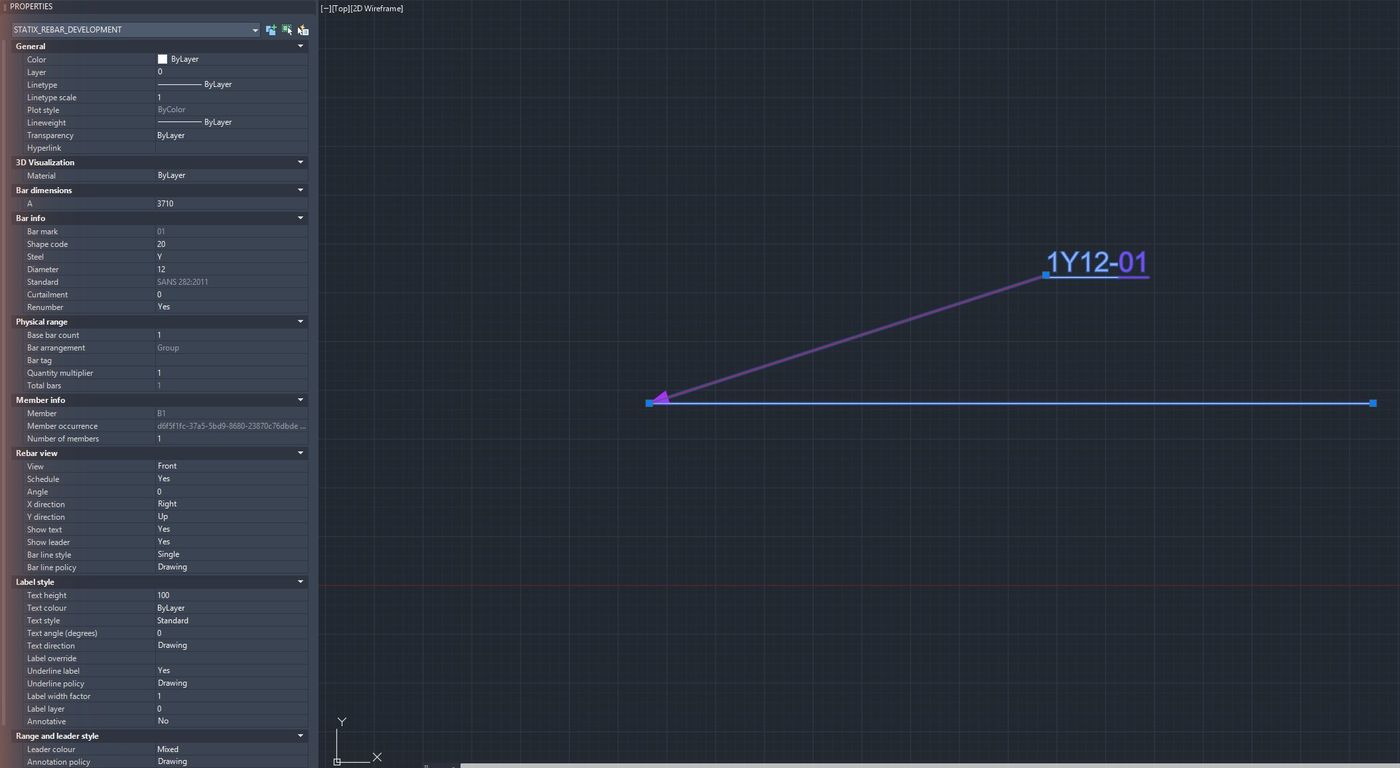The height and width of the screenshot is (768, 1400).
Task: Click the UCS origin icon in the viewport
Action: 337,761
